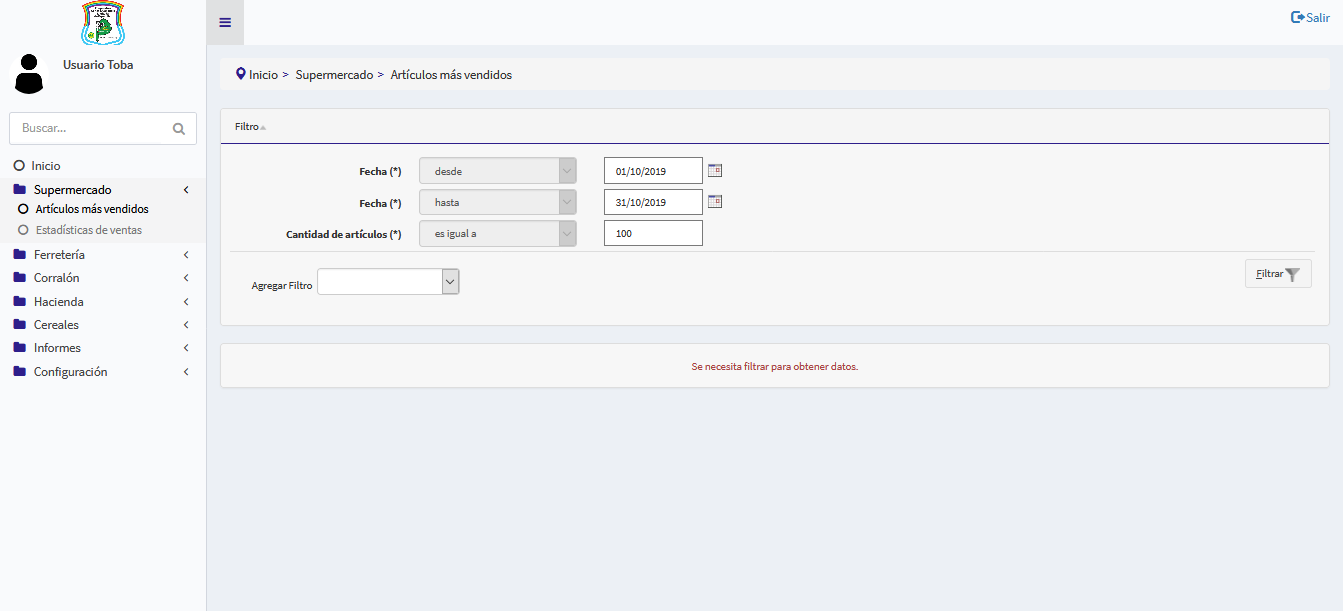1343x611 pixels.
Task: Click the search magnifier icon in sidebar
Action: click(179, 129)
